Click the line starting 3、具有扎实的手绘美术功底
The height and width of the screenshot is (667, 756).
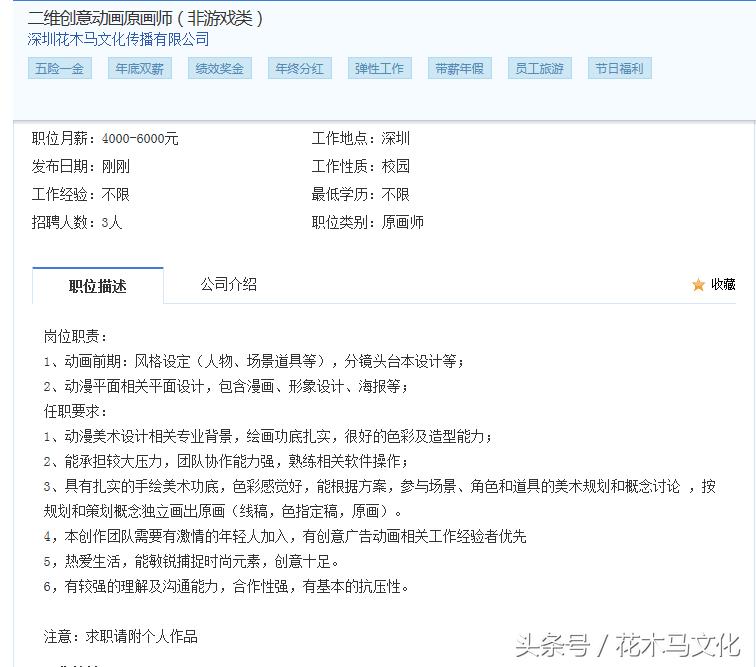click(379, 499)
